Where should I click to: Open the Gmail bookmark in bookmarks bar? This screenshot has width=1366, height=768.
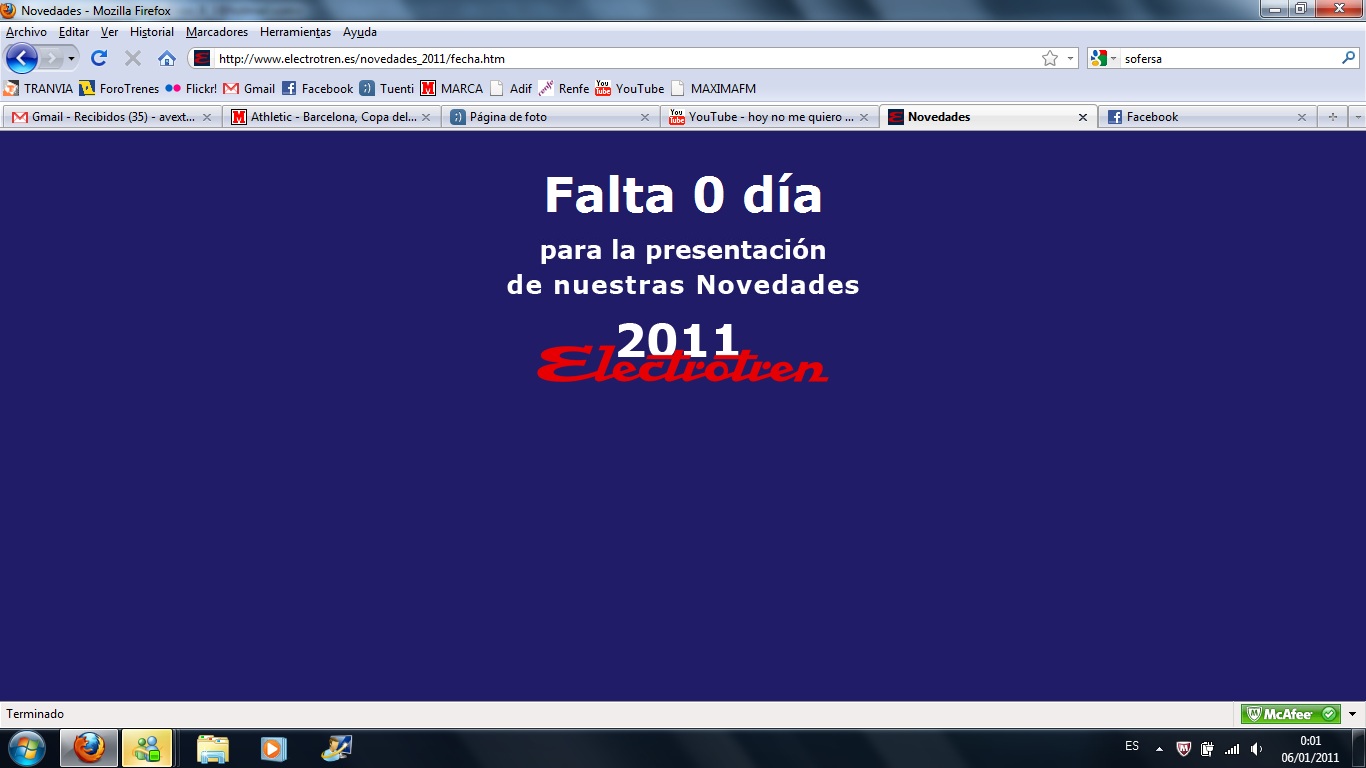tap(249, 88)
